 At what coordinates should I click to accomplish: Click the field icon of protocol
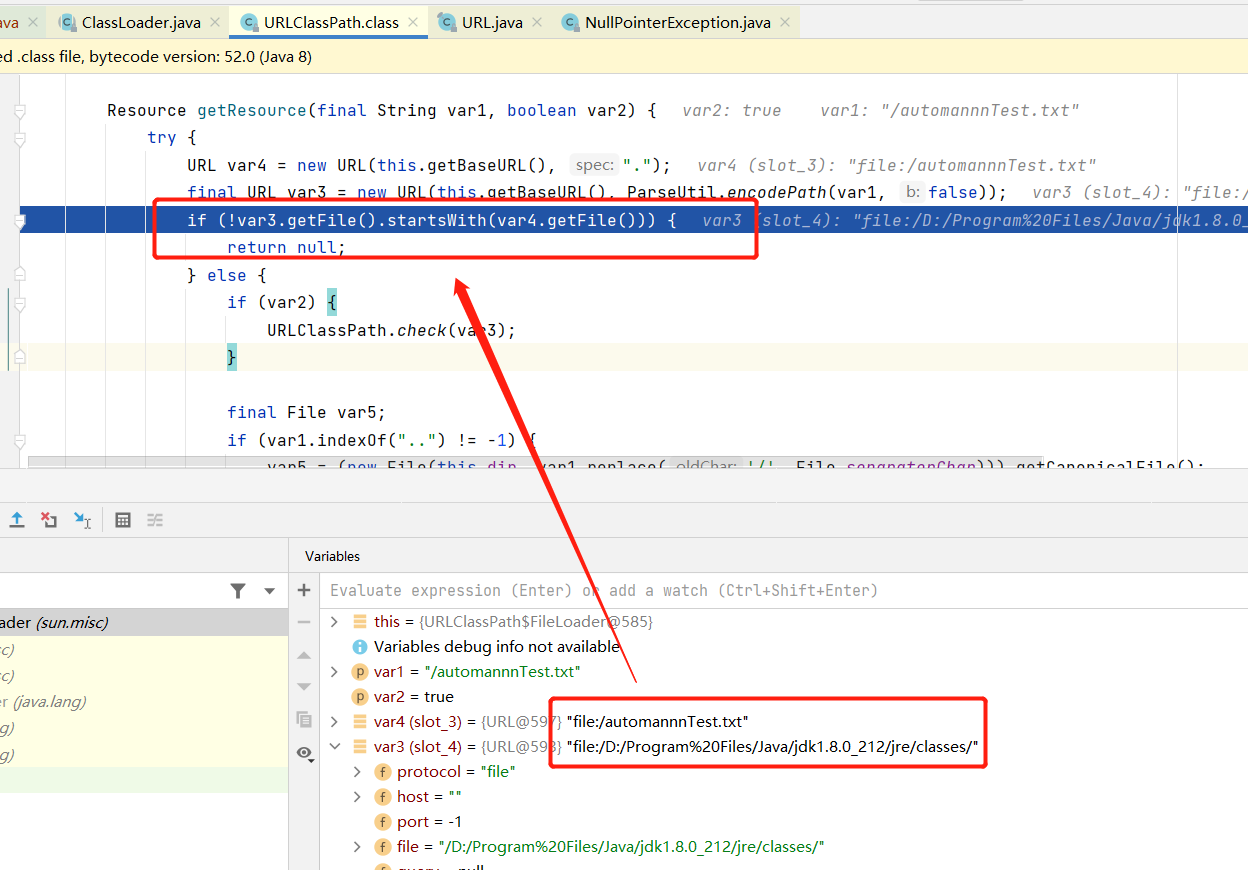coord(383,772)
